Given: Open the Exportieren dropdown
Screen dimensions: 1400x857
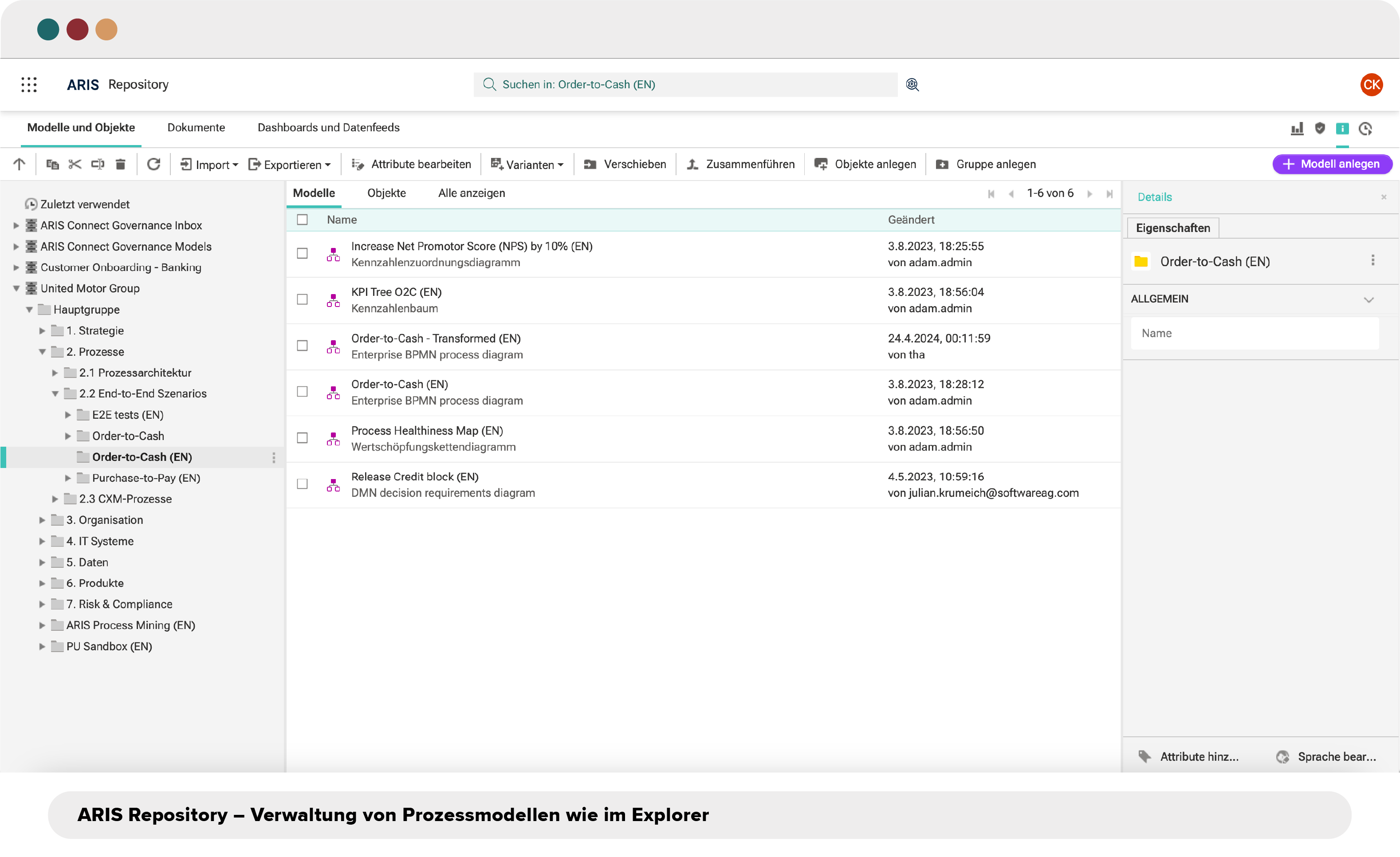Looking at the screenshot, I should tap(290, 164).
